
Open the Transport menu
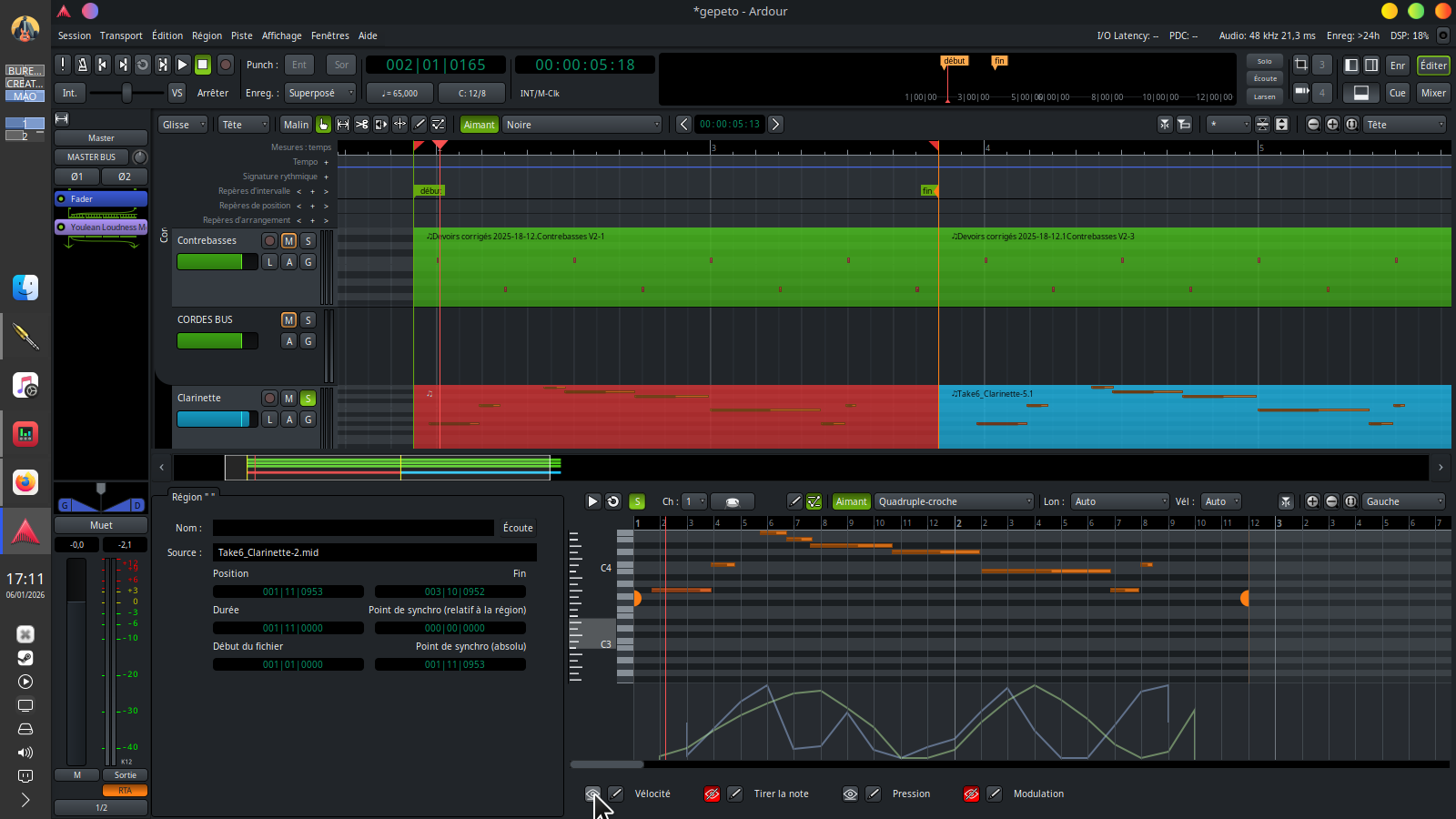[121, 35]
